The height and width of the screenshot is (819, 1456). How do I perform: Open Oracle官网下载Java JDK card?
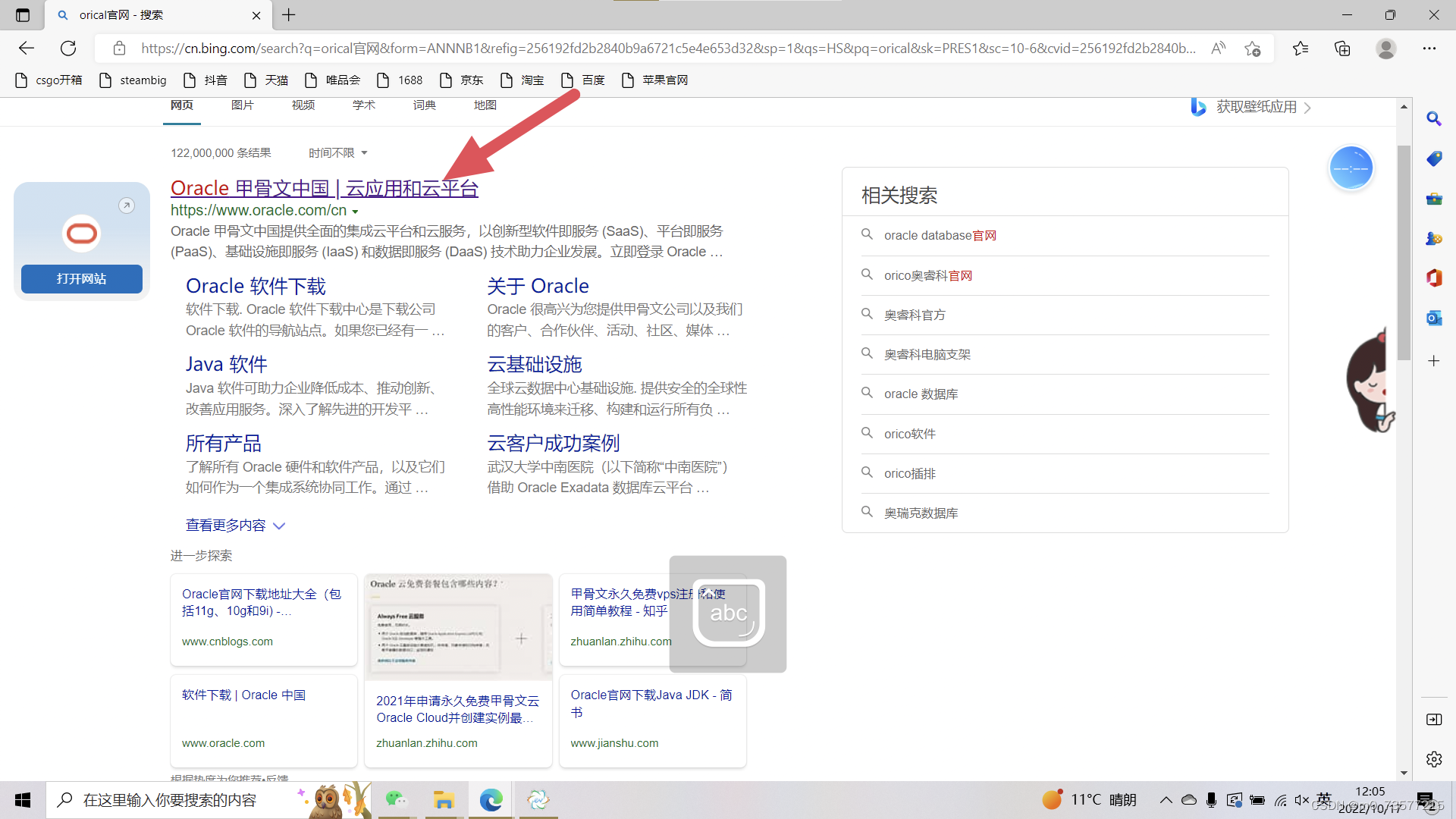coord(653,720)
